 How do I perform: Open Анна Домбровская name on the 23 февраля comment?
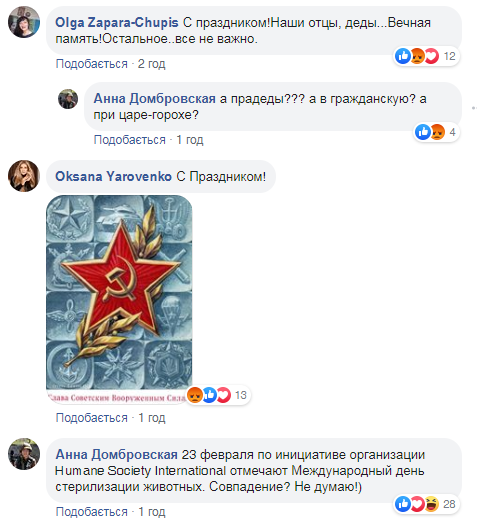[116, 455]
